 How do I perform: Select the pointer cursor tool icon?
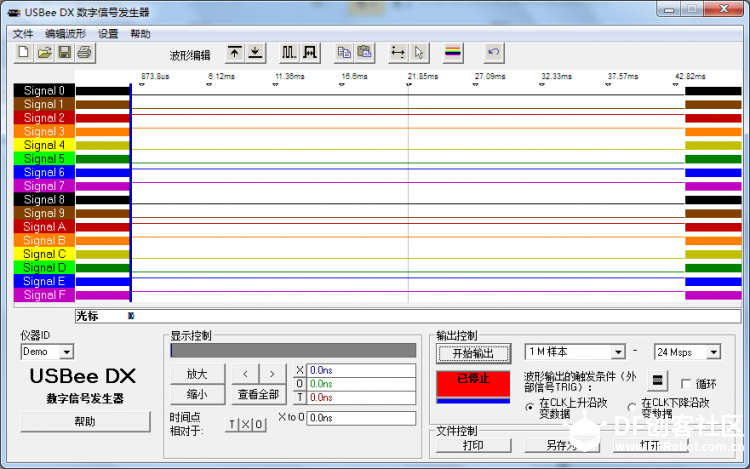click(419, 53)
